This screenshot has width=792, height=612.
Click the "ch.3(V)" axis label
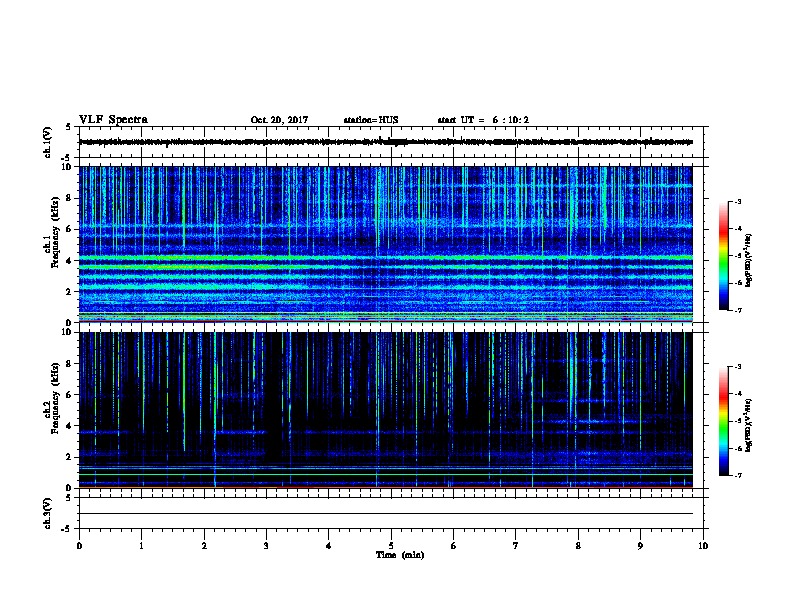(x=48, y=513)
